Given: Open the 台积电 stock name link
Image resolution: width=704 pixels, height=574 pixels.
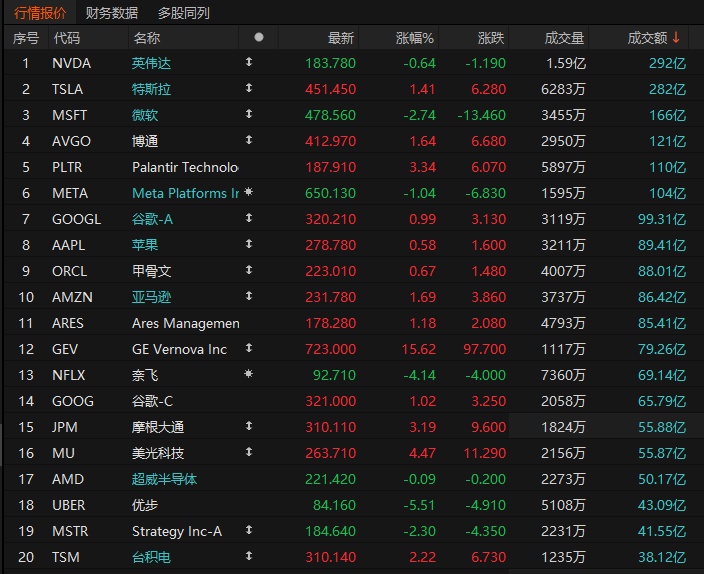Looking at the screenshot, I should (151, 557).
